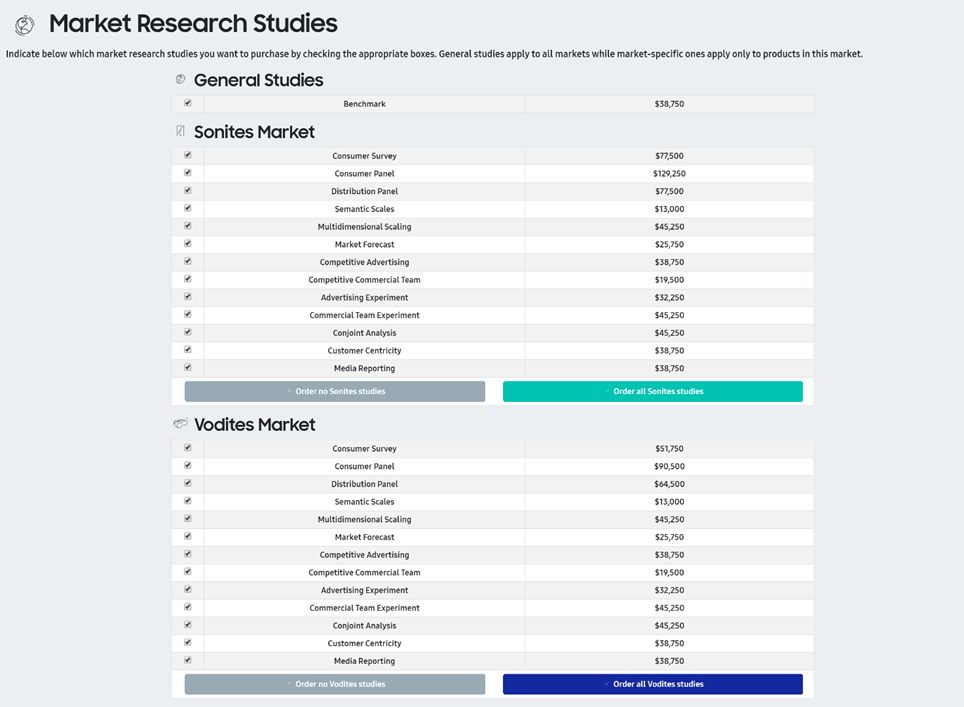Uncheck Vodites Media Reporting checkbox

(x=188, y=660)
